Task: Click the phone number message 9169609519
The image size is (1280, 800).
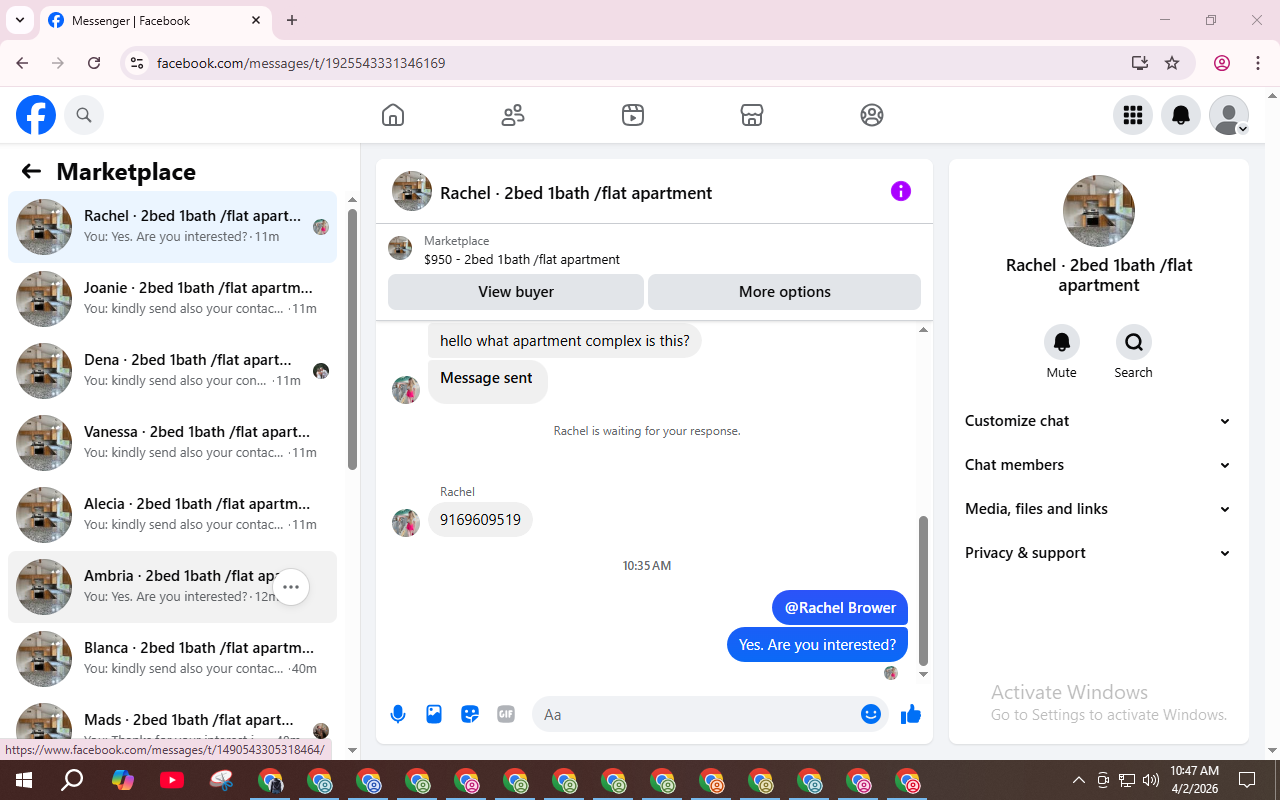Action: (x=480, y=520)
